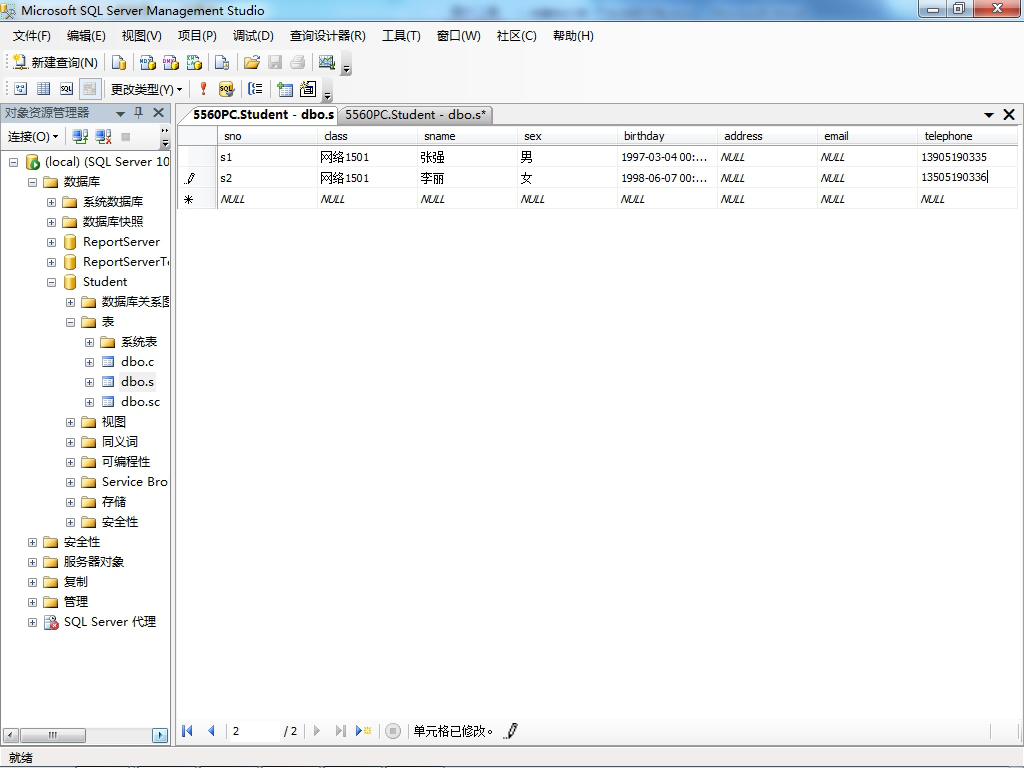1024x768 pixels.
Task: Open the View (视图) menu
Action: click(x=142, y=36)
